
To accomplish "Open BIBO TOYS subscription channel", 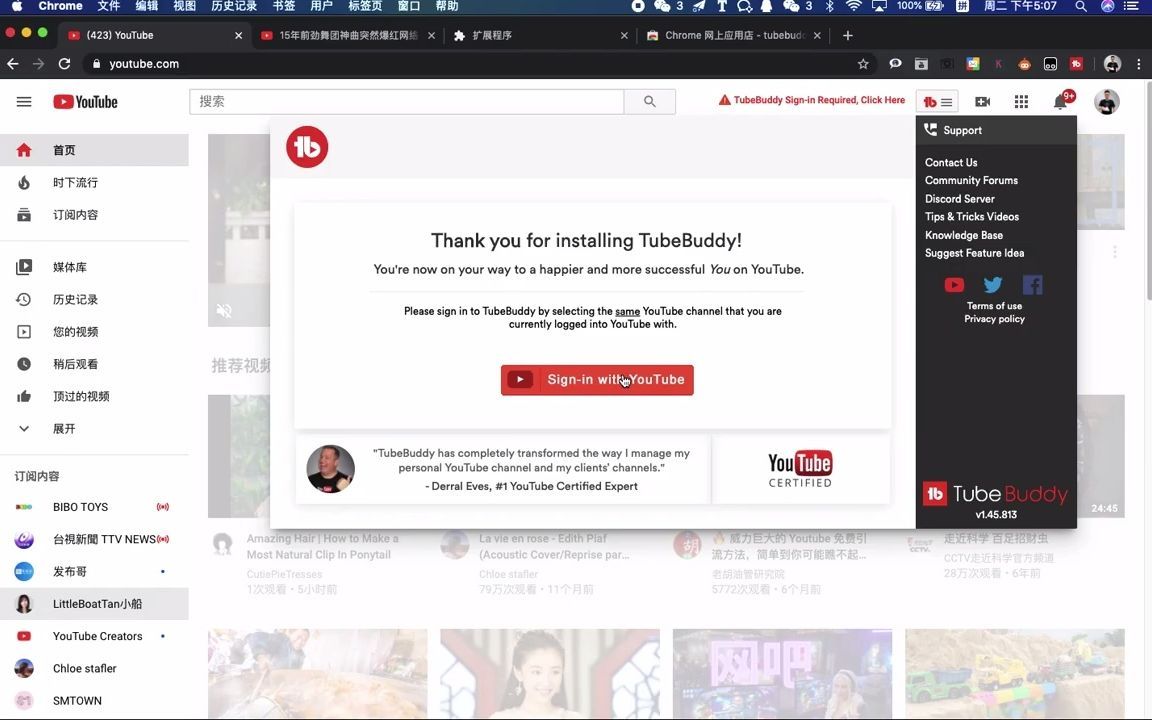I will [x=94, y=507].
